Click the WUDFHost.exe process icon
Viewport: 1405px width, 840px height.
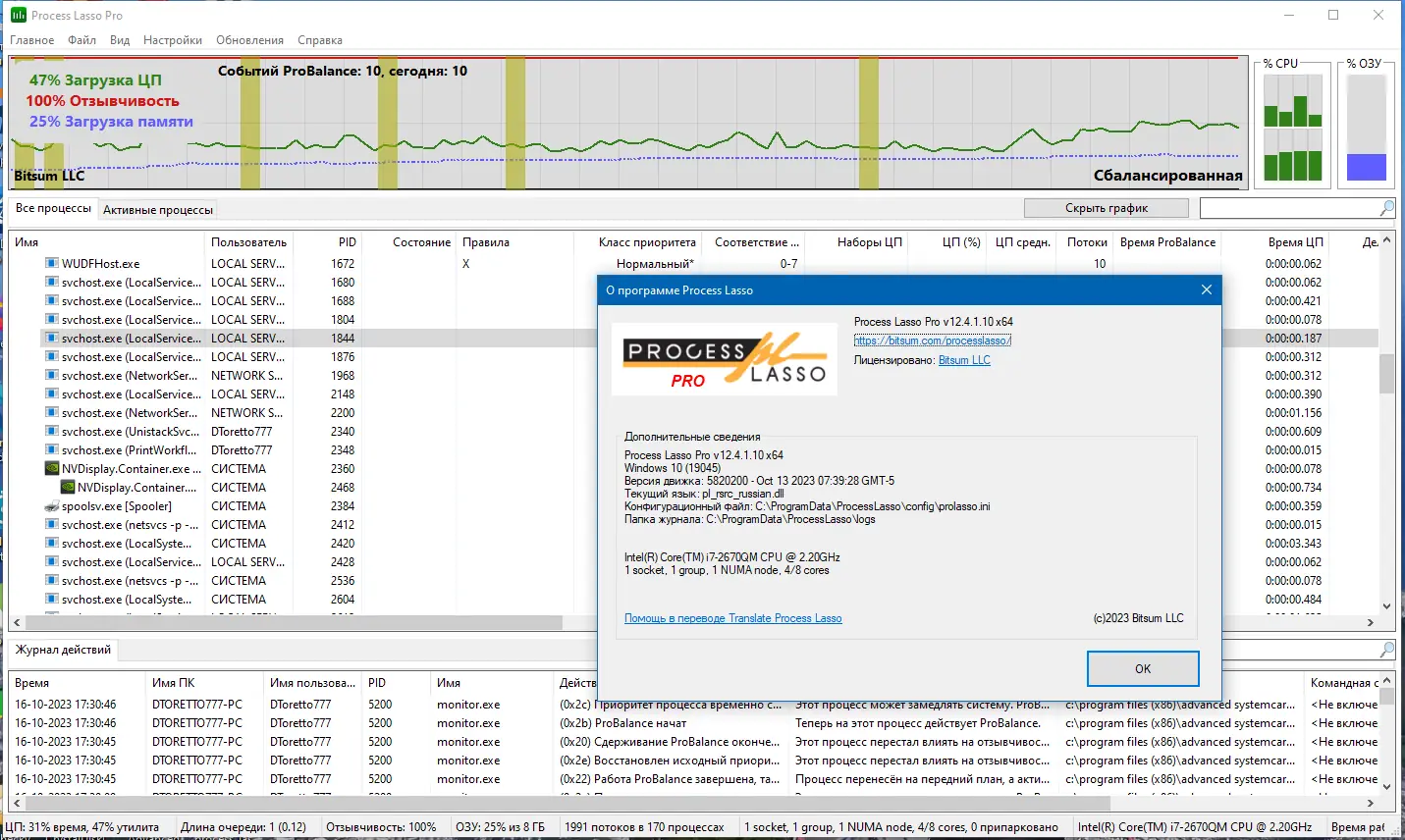click(52, 263)
